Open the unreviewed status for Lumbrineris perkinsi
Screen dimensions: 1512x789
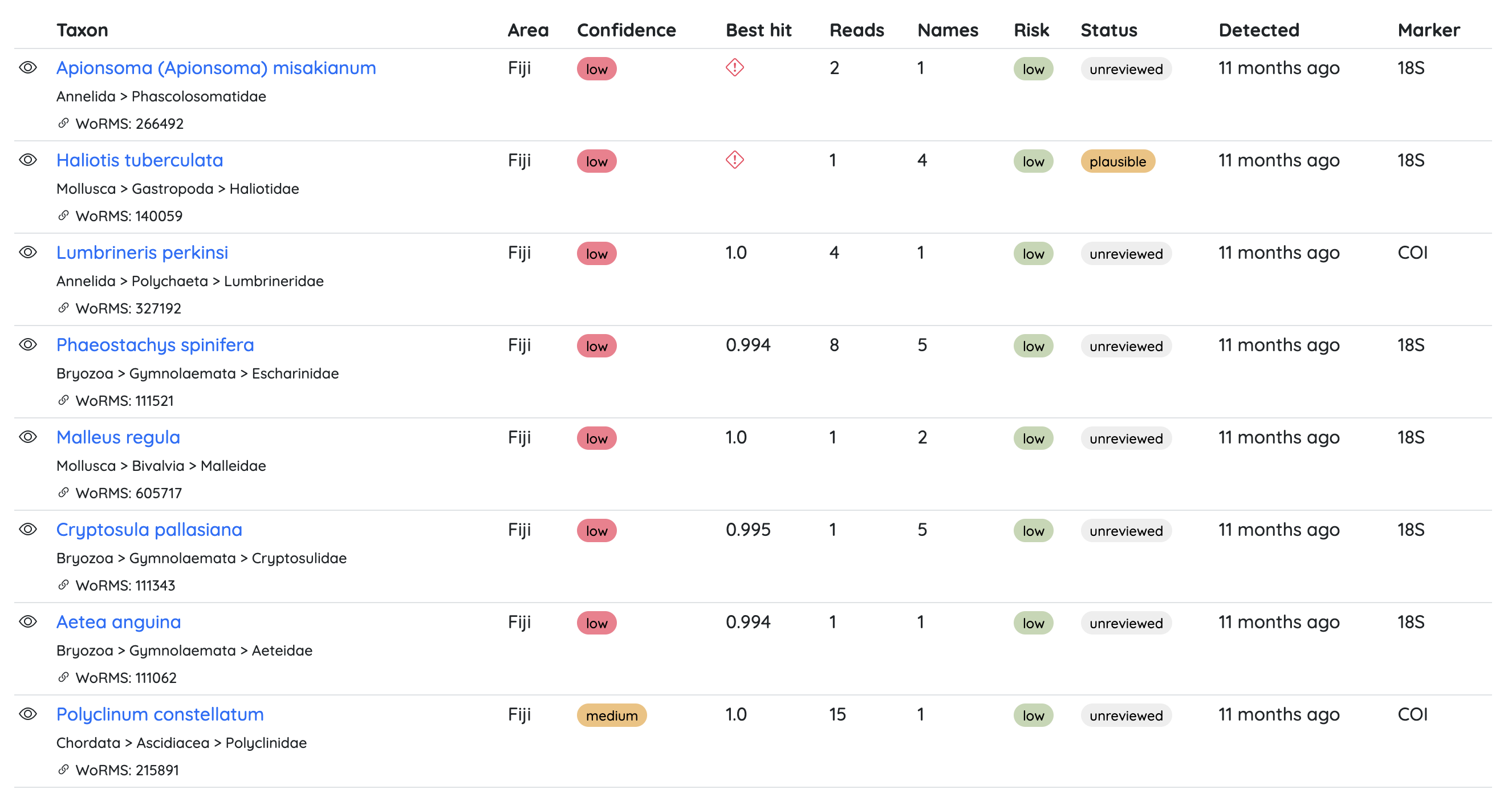[1126, 254]
